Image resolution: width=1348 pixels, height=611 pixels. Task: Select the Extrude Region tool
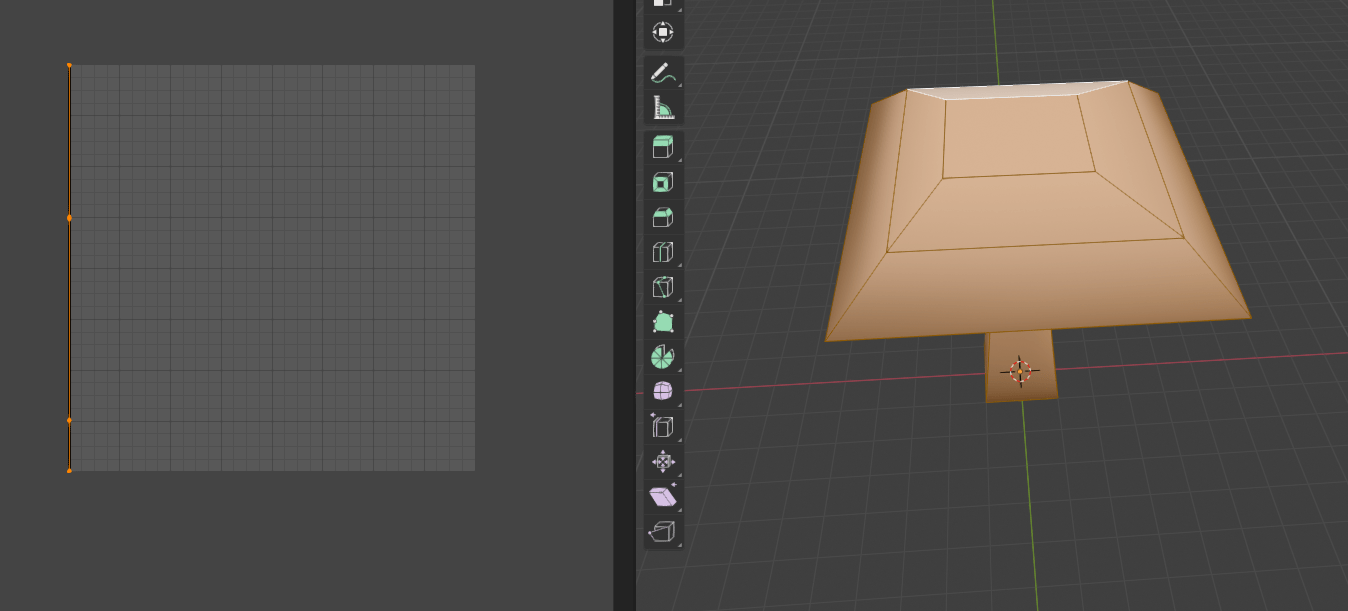tap(662, 145)
